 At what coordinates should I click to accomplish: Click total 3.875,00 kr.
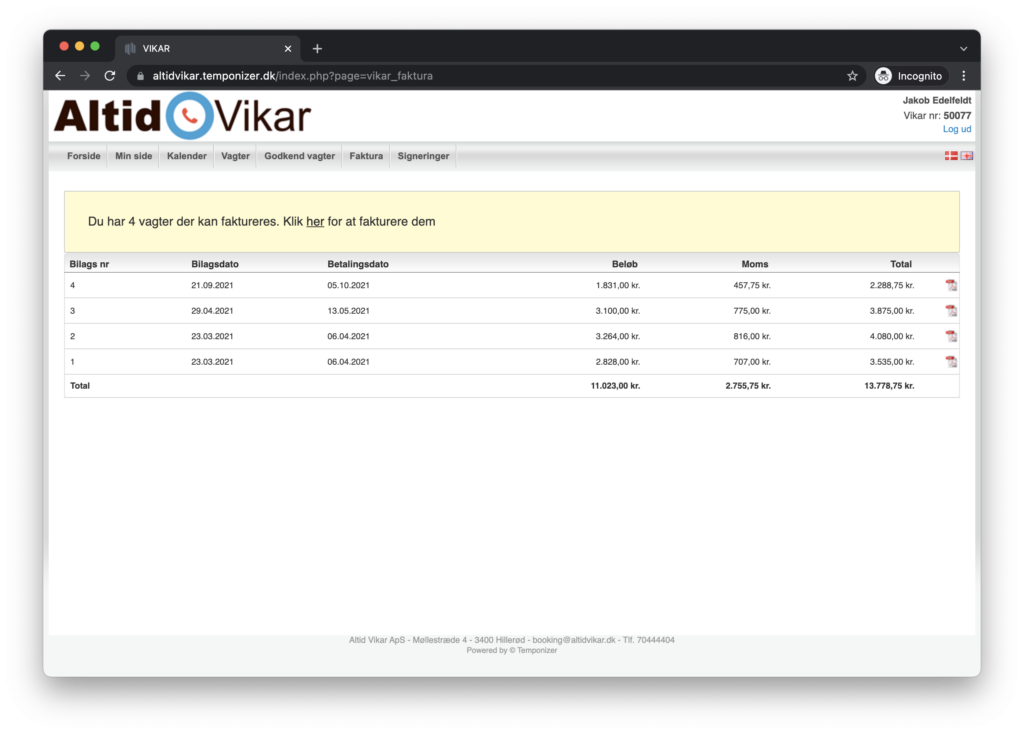click(x=892, y=311)
